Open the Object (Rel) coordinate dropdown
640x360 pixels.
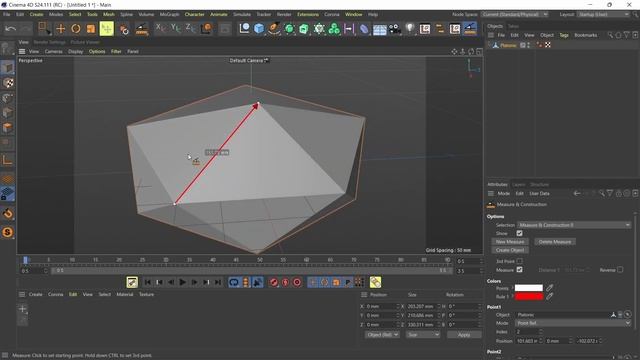pyautogui.click(x=382, y=335)
